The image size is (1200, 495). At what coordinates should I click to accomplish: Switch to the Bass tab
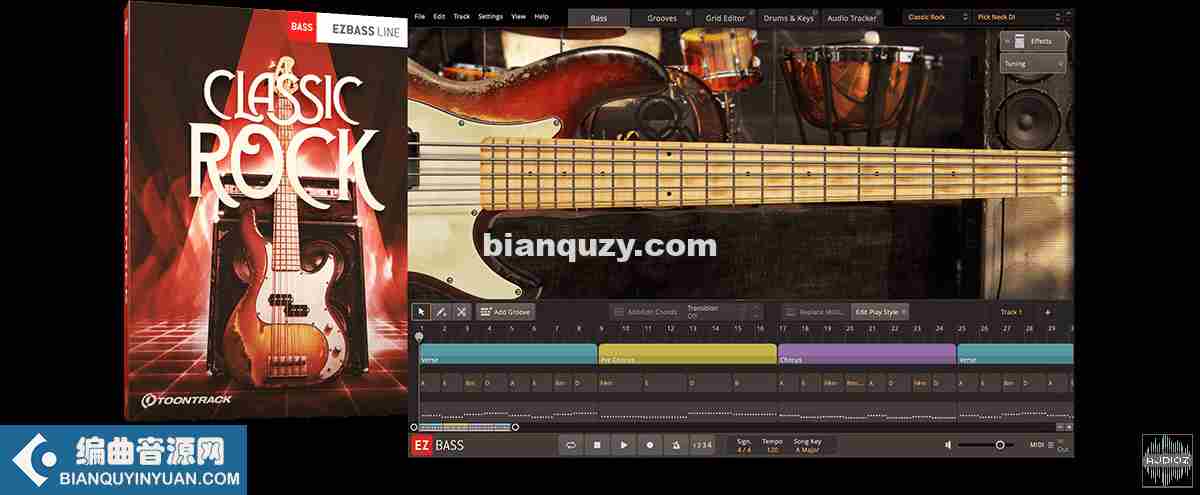coord(599,18)
